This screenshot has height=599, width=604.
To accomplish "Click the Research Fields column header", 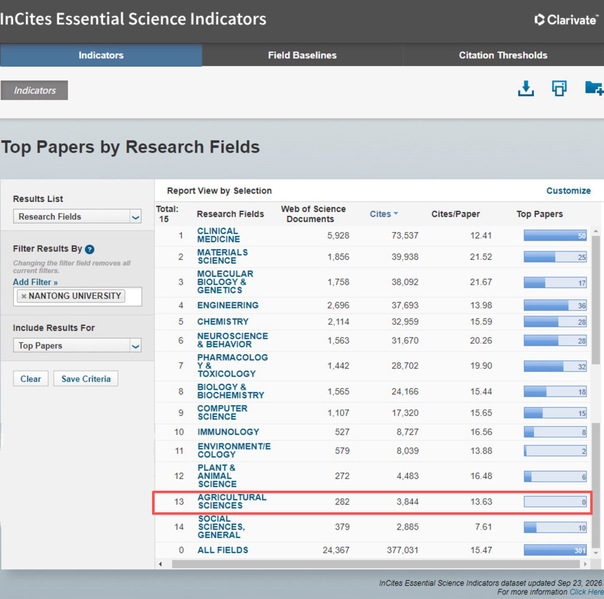I will click(x=230, y=214).
